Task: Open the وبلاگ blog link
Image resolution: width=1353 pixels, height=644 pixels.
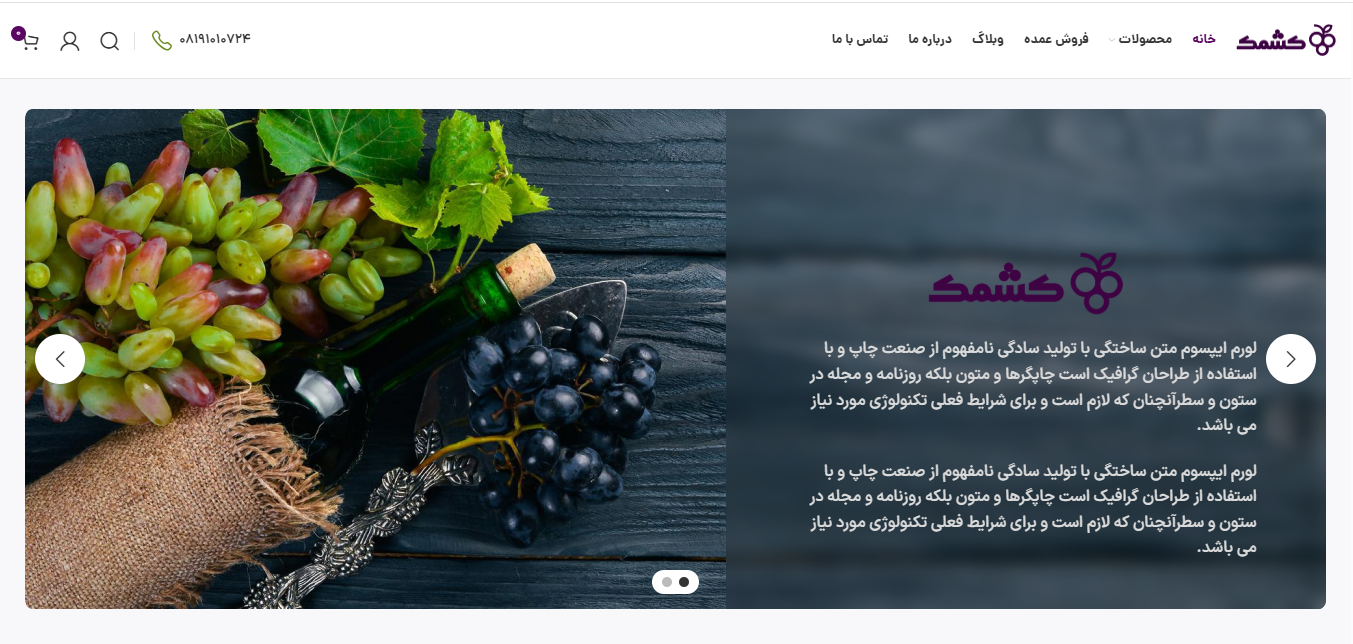Action: tap(988, 39)
